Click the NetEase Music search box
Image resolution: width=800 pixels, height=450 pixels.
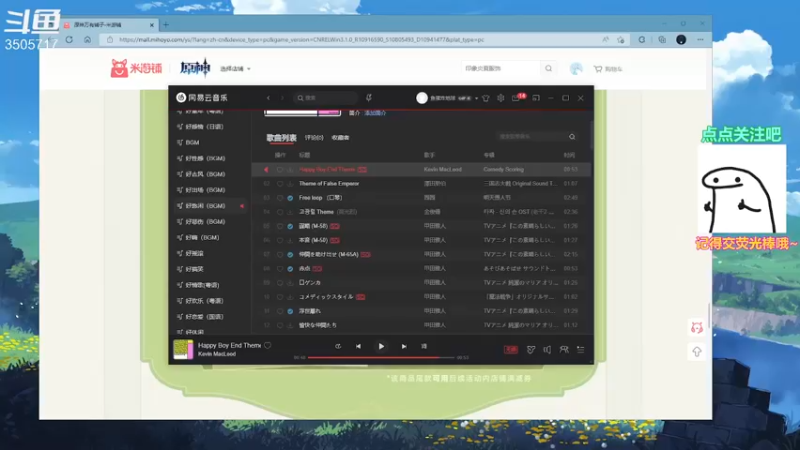tap(326, 98)
